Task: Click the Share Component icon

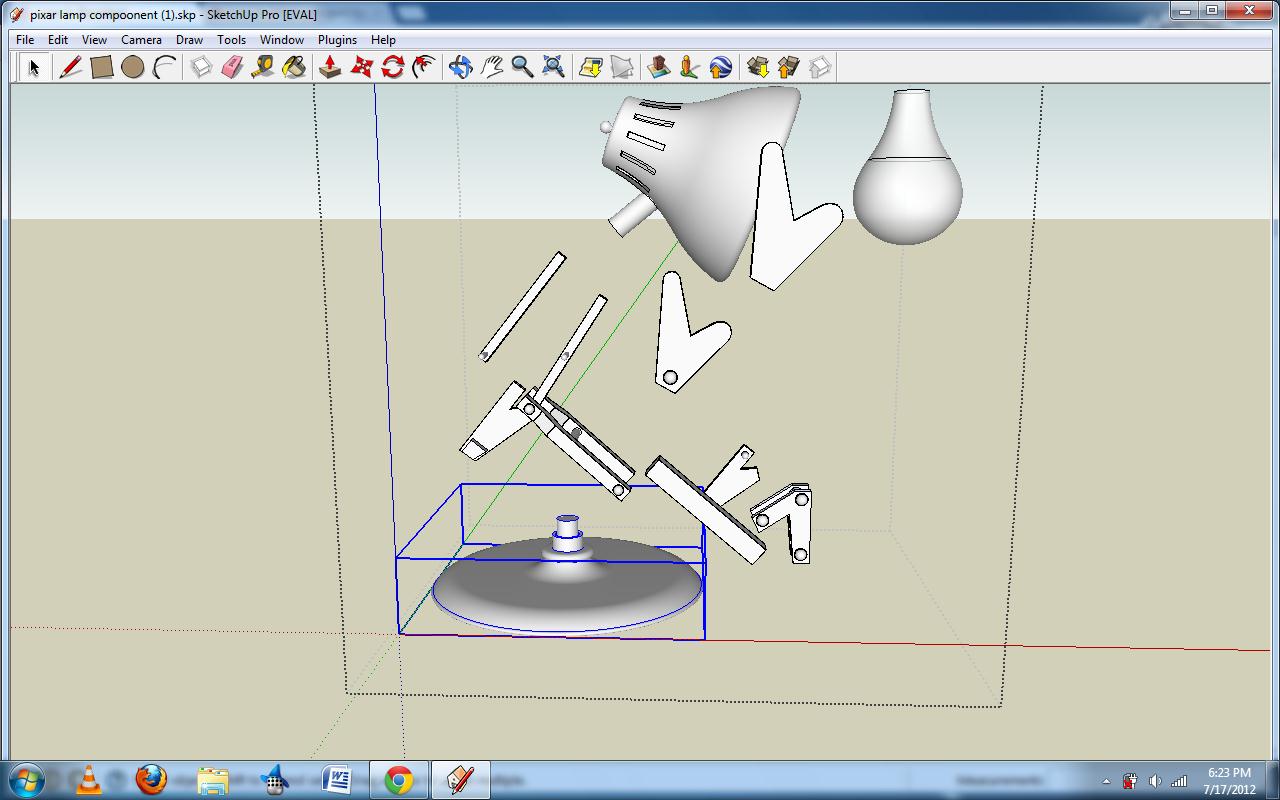Action: (x=820, y=67)
